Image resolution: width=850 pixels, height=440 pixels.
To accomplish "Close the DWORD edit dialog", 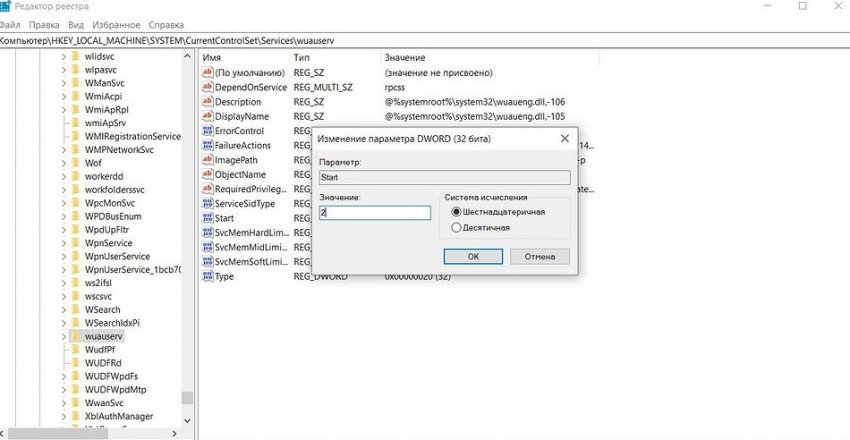I will pyautogui.click(x=565, y=137).
